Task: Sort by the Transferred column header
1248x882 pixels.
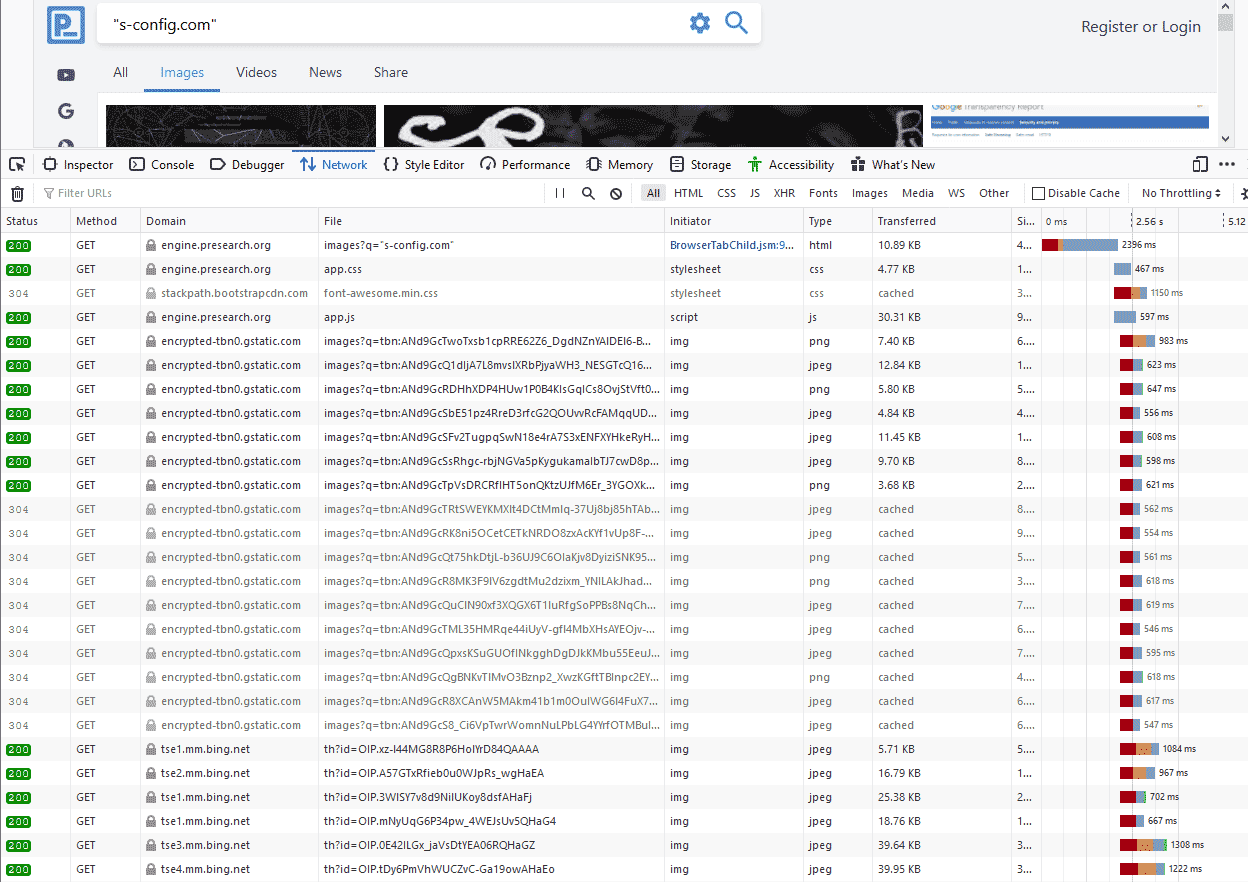Action: (942, 221)
